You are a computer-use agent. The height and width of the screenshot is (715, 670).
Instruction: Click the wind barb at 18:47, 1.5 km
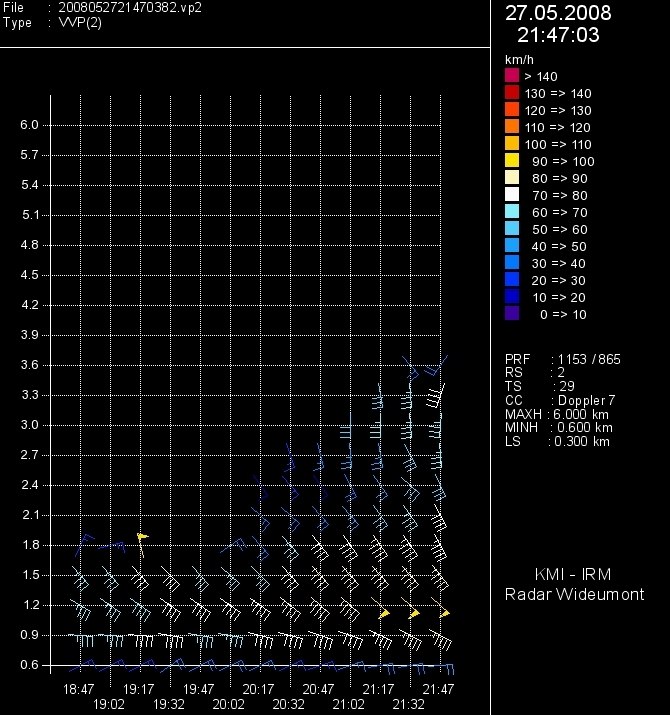click(x=80, y=579)
